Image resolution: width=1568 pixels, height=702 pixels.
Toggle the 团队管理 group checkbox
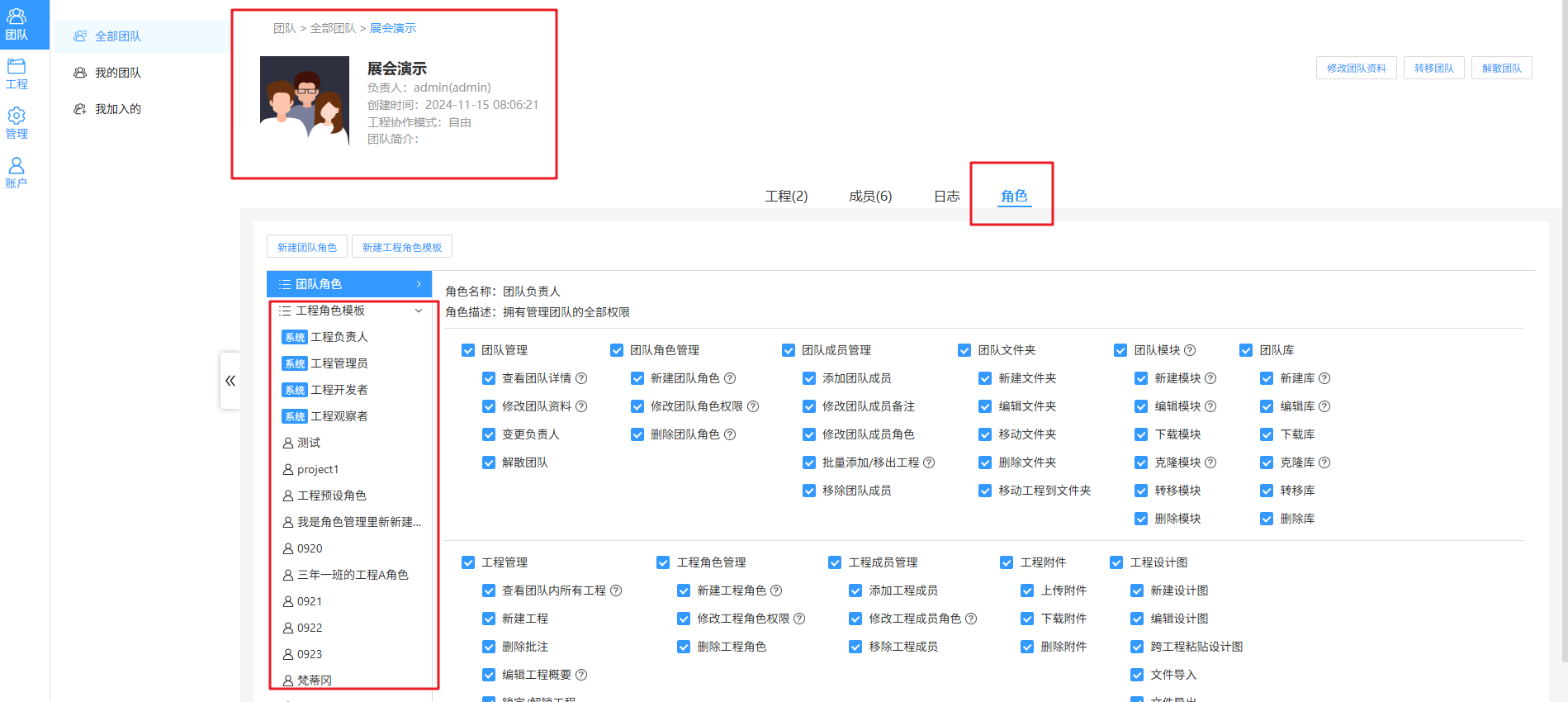click(x=468, y=350)
